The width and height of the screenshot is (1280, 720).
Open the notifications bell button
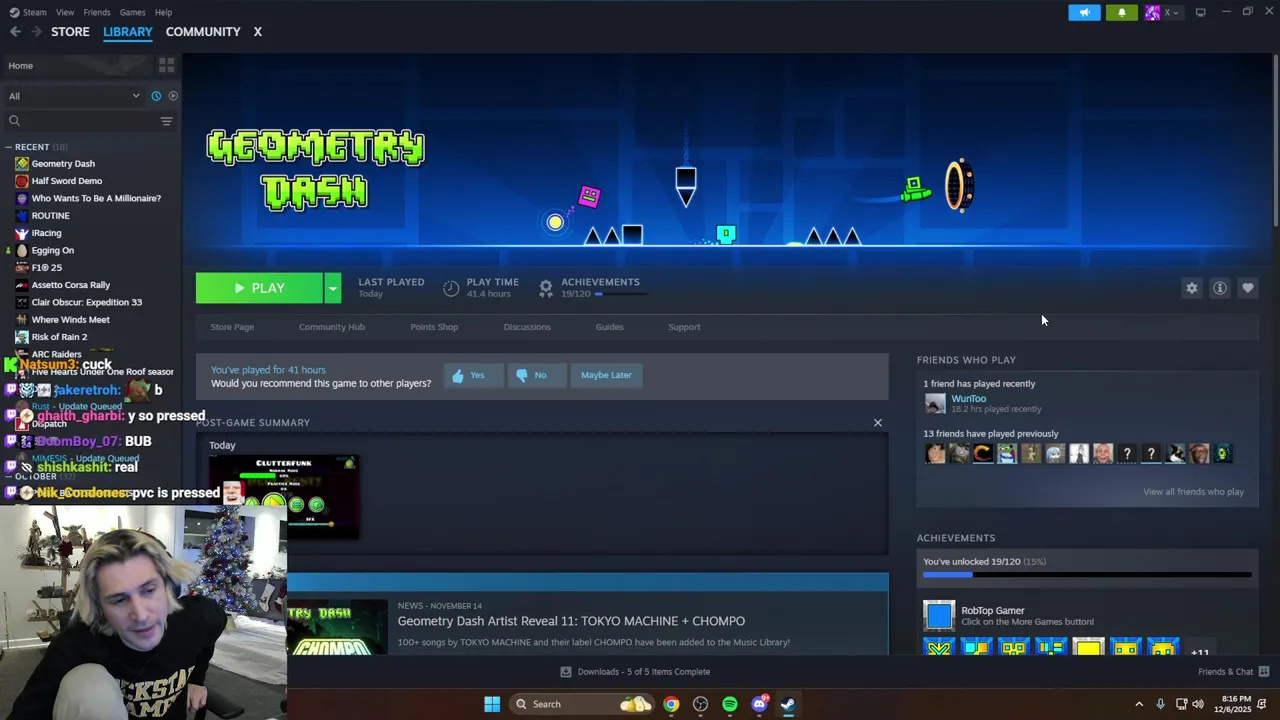(1121, 12)
